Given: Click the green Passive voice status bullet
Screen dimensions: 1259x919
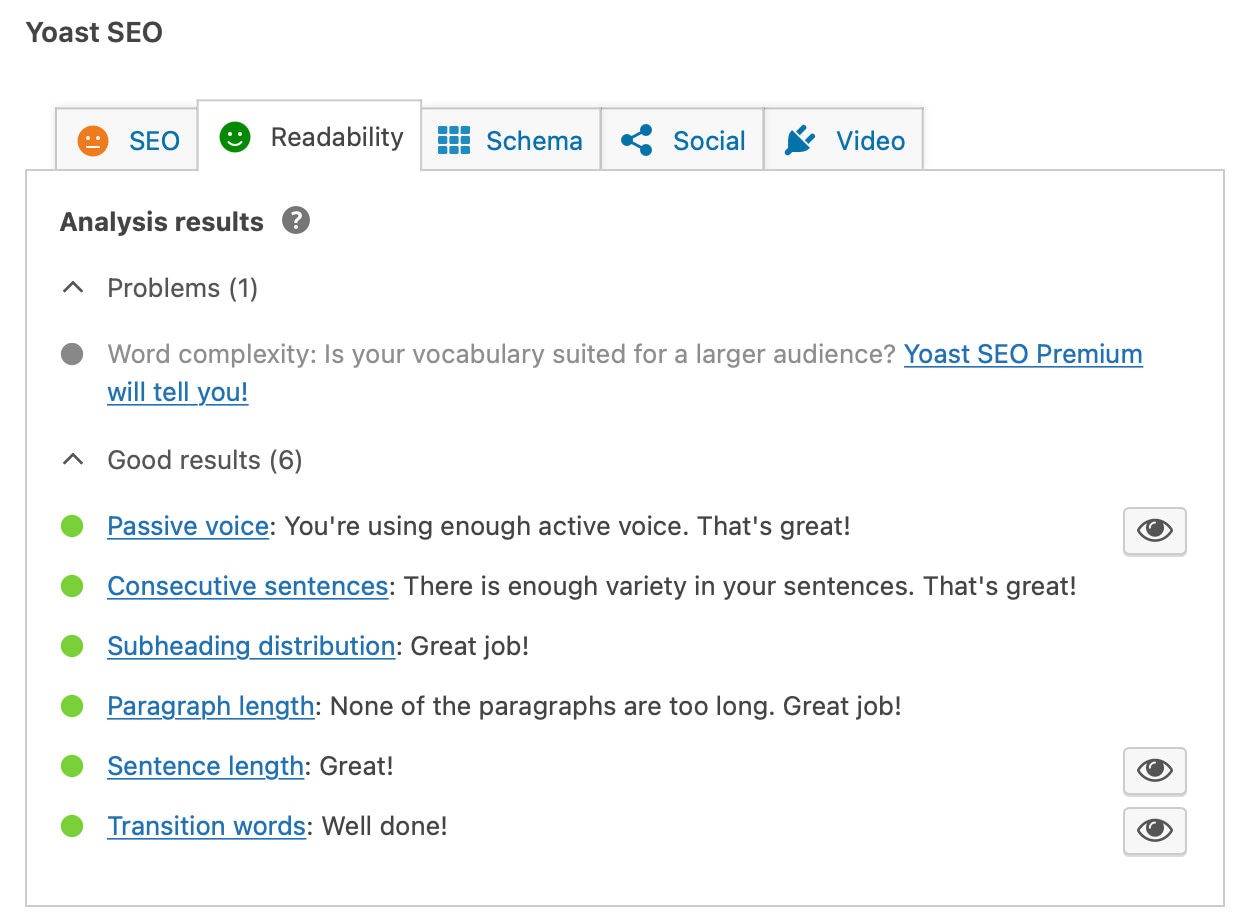Looking at the screenshot, I should pyautogui.click(x=72, y=526).
